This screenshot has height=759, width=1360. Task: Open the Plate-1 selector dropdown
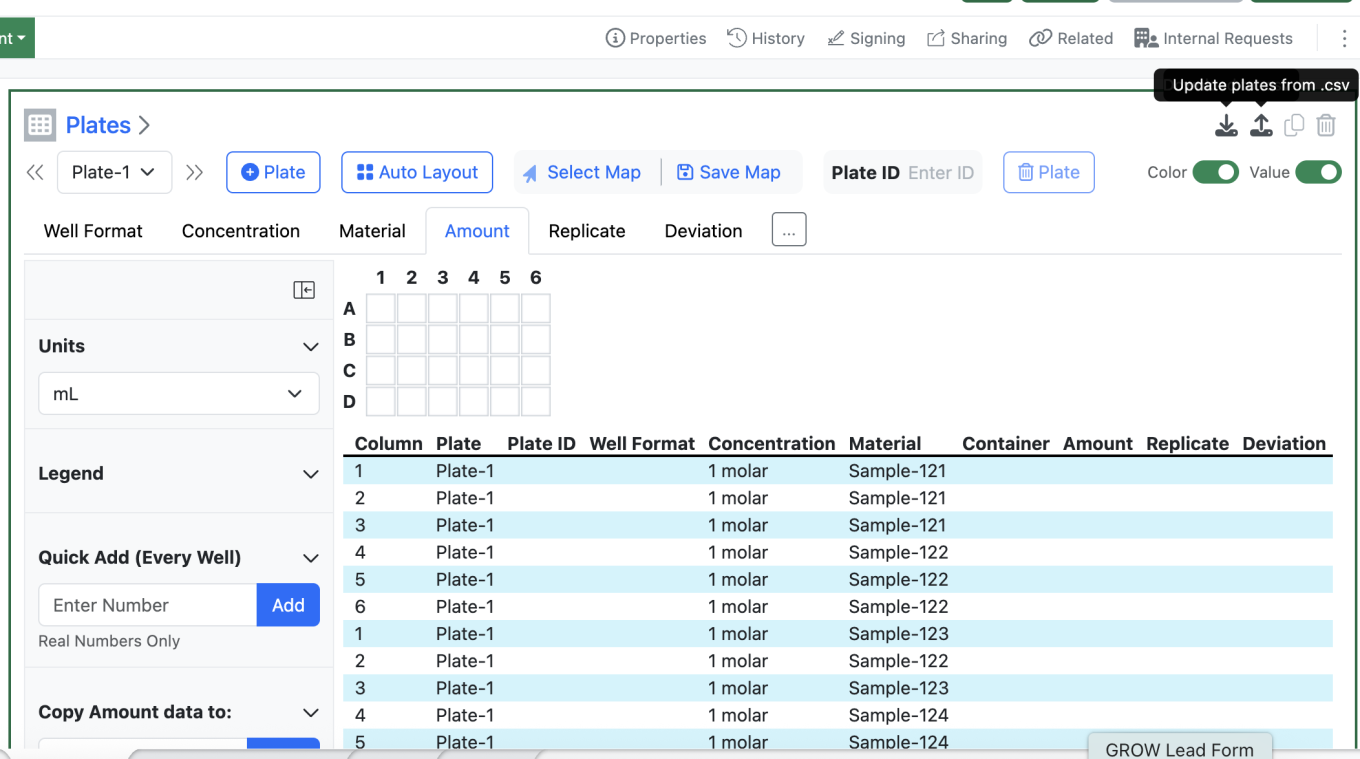pos(114,172)
